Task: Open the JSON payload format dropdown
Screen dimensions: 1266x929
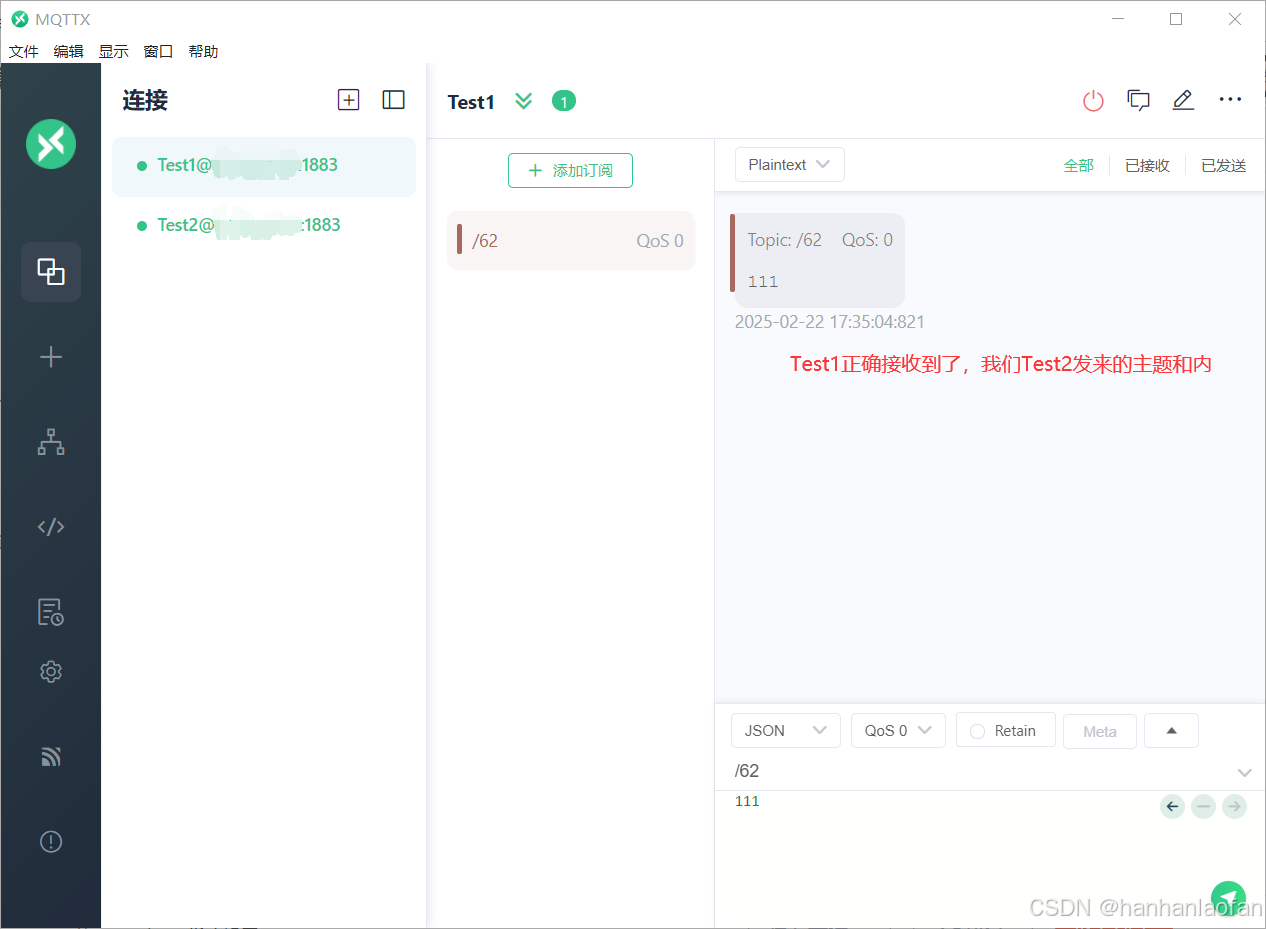Action: tap(786, 731)
